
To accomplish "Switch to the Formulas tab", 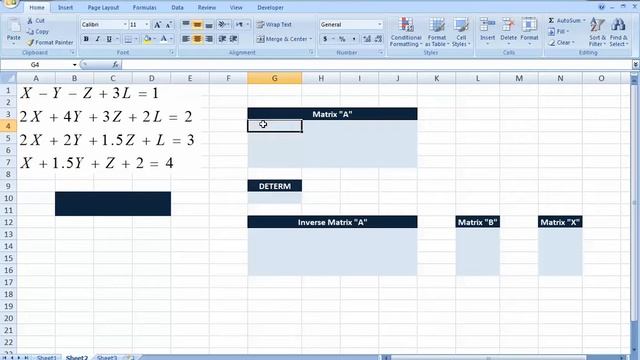I will coord(144,7).
